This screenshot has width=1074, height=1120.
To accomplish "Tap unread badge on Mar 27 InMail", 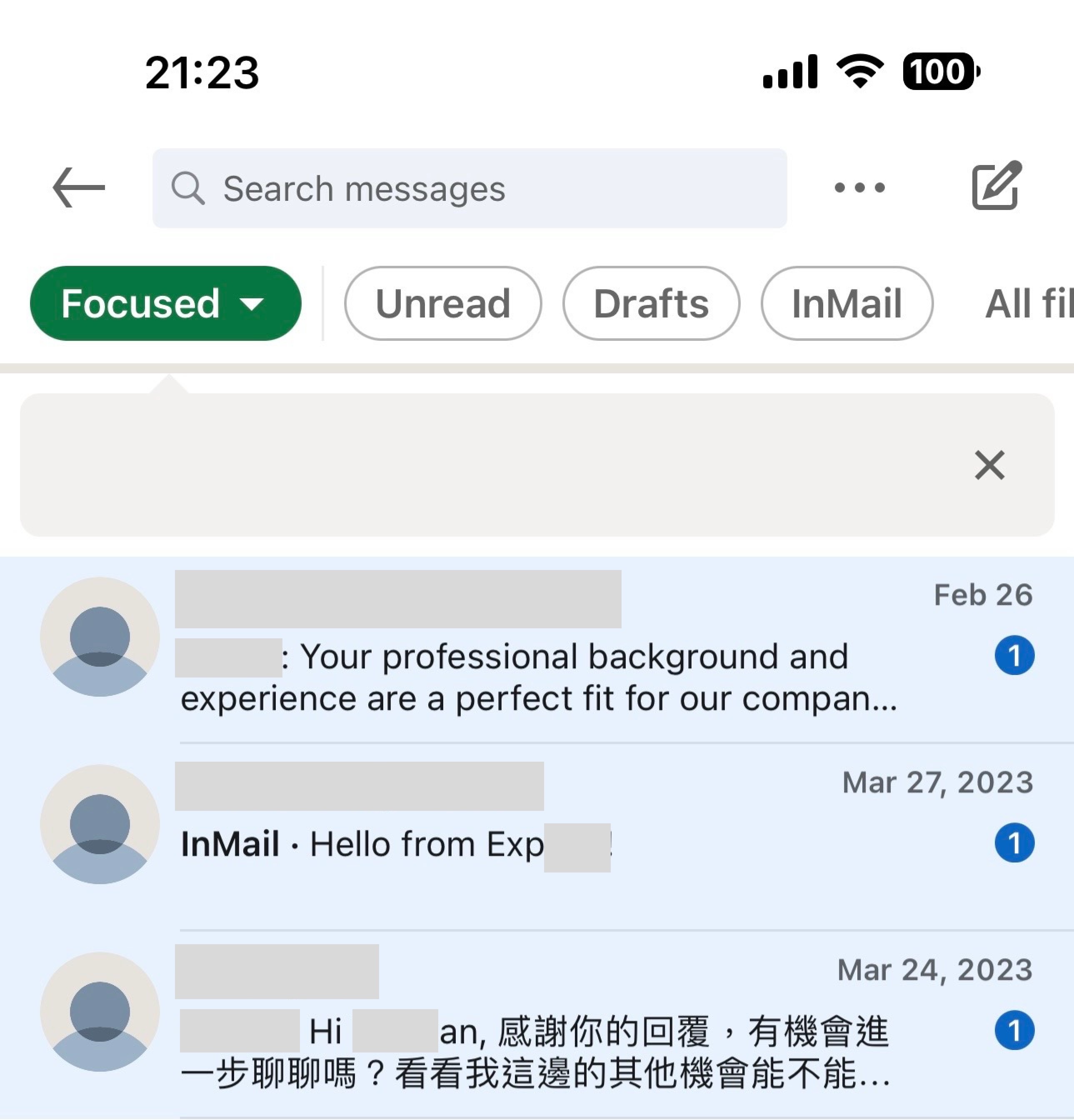I will tap(1014, 843).
